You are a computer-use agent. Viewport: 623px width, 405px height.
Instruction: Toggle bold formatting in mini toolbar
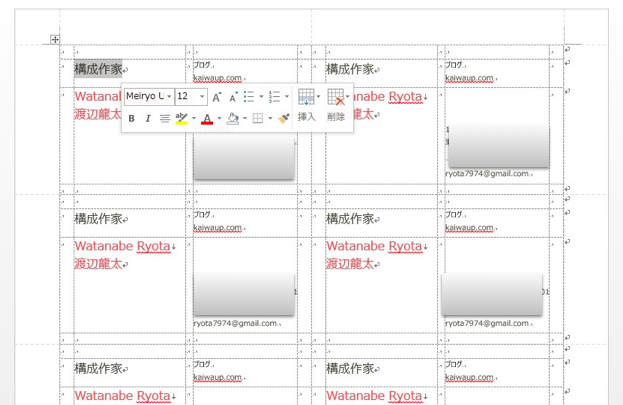(x=131, y=119)
